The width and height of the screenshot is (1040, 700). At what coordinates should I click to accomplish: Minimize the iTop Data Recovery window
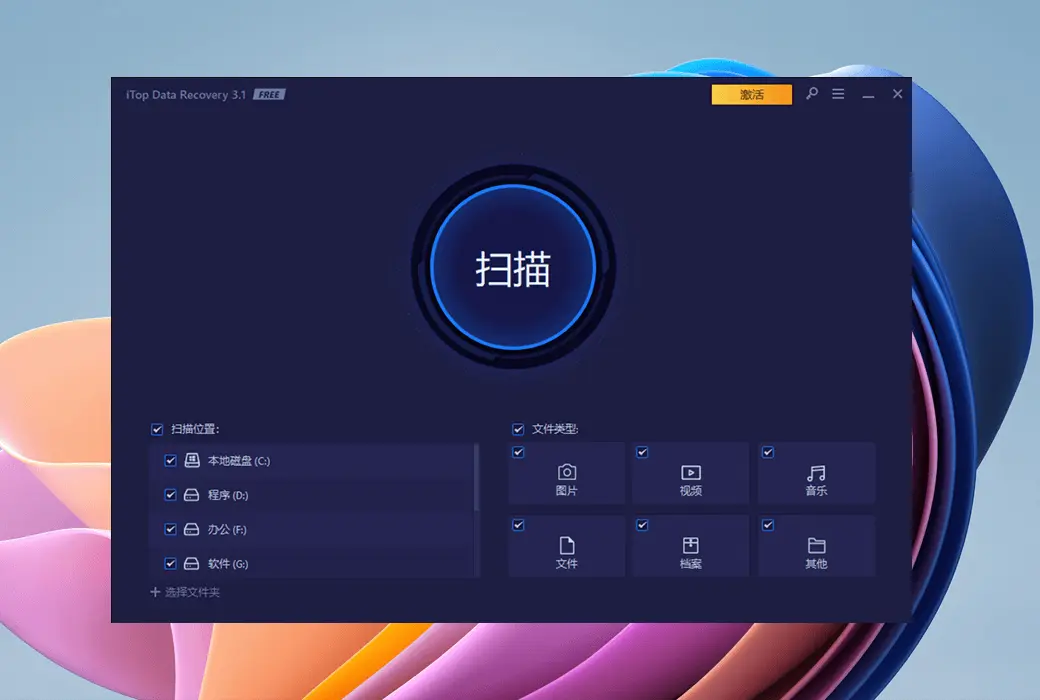tap(868, 95)
